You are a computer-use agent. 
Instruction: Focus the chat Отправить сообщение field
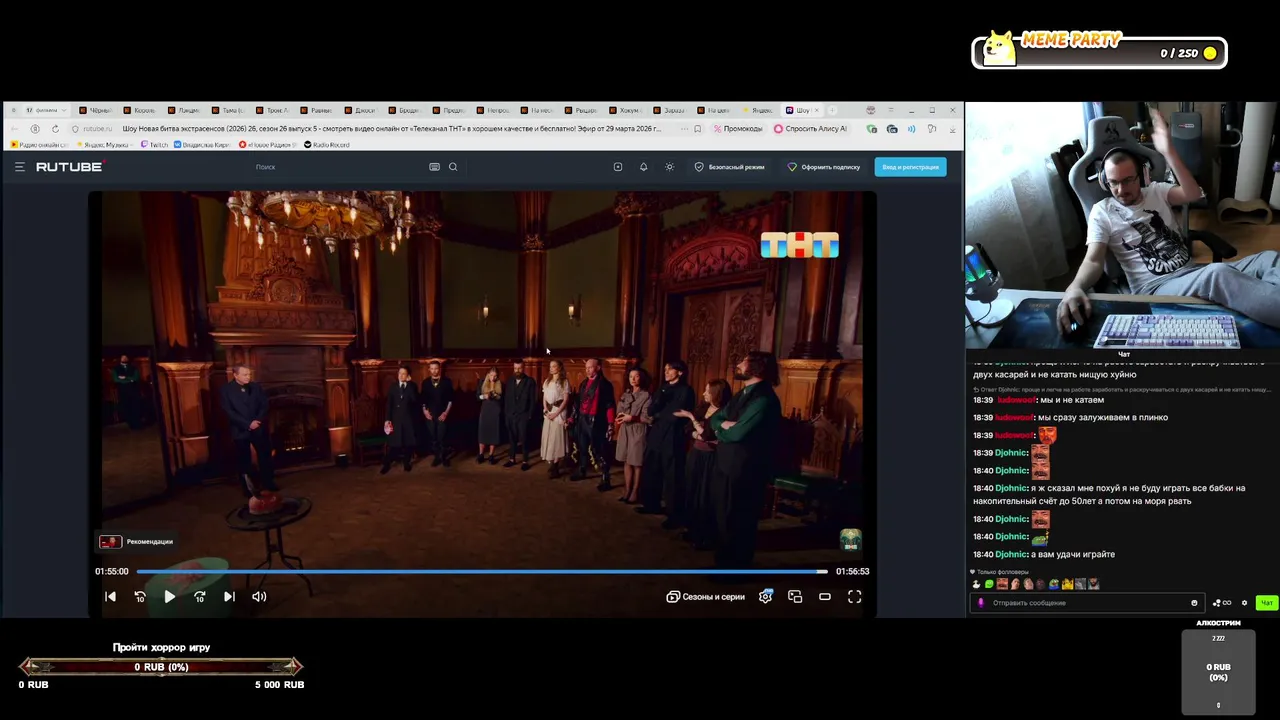coord(1087,603)
